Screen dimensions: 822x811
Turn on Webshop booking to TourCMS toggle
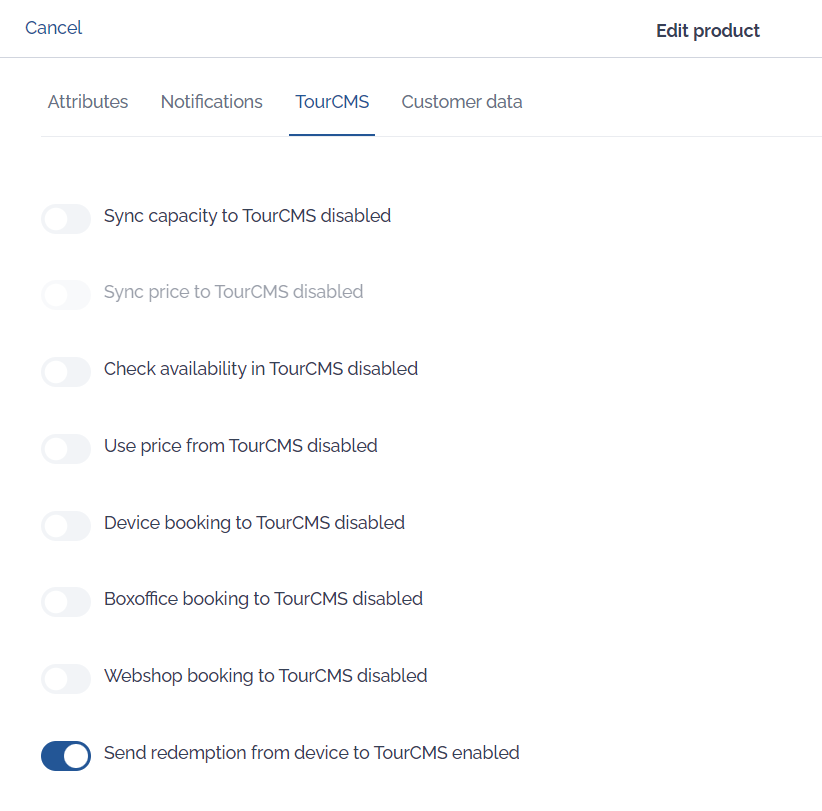66,679
